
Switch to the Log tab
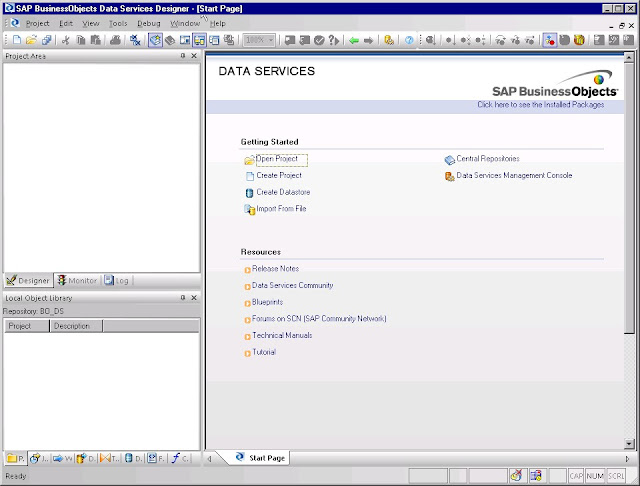[117, 281]
